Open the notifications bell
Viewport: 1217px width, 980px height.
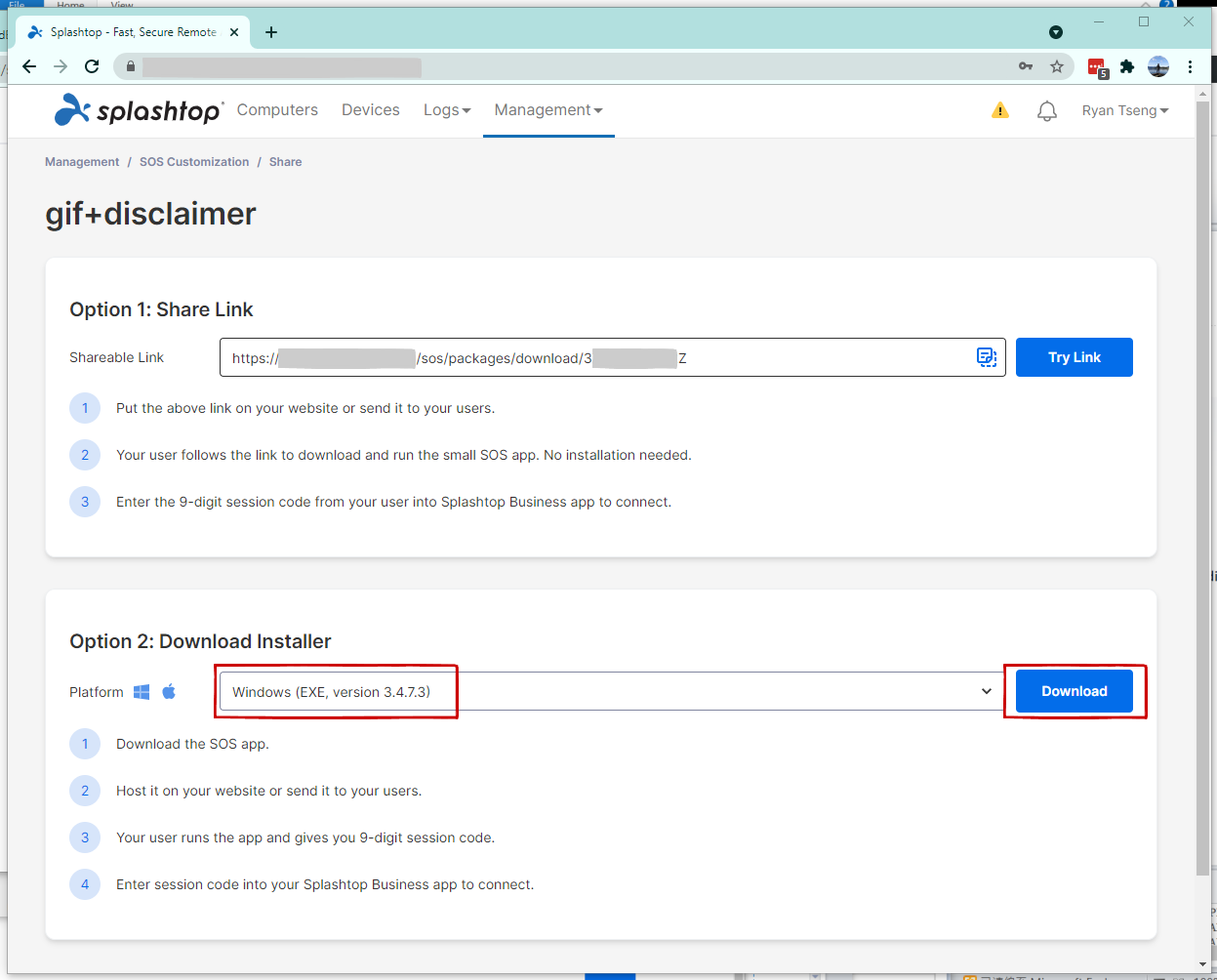point(1047,111)
